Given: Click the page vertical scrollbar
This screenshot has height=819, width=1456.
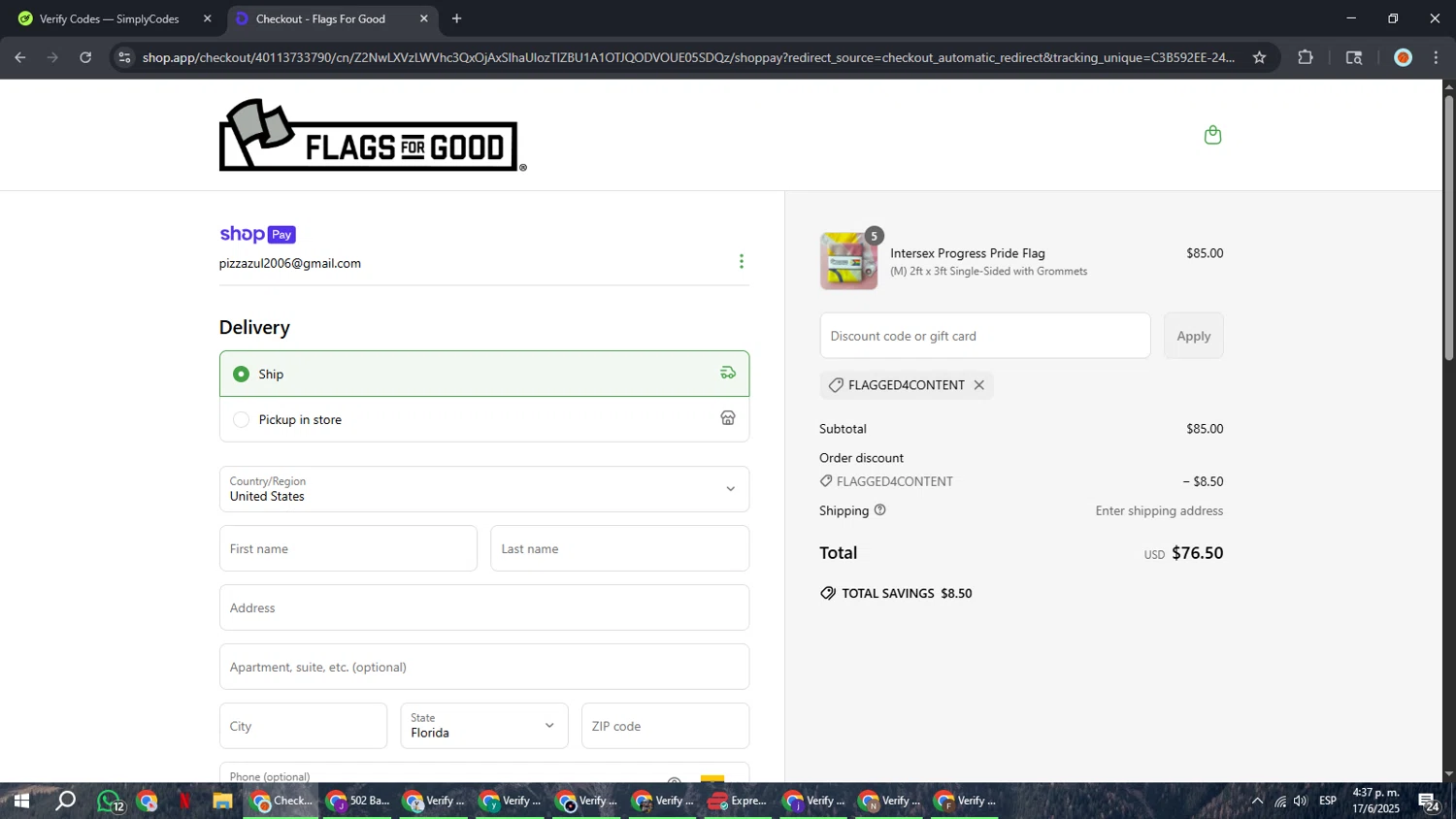Looking at the screenshot, I should [1448, 228].
